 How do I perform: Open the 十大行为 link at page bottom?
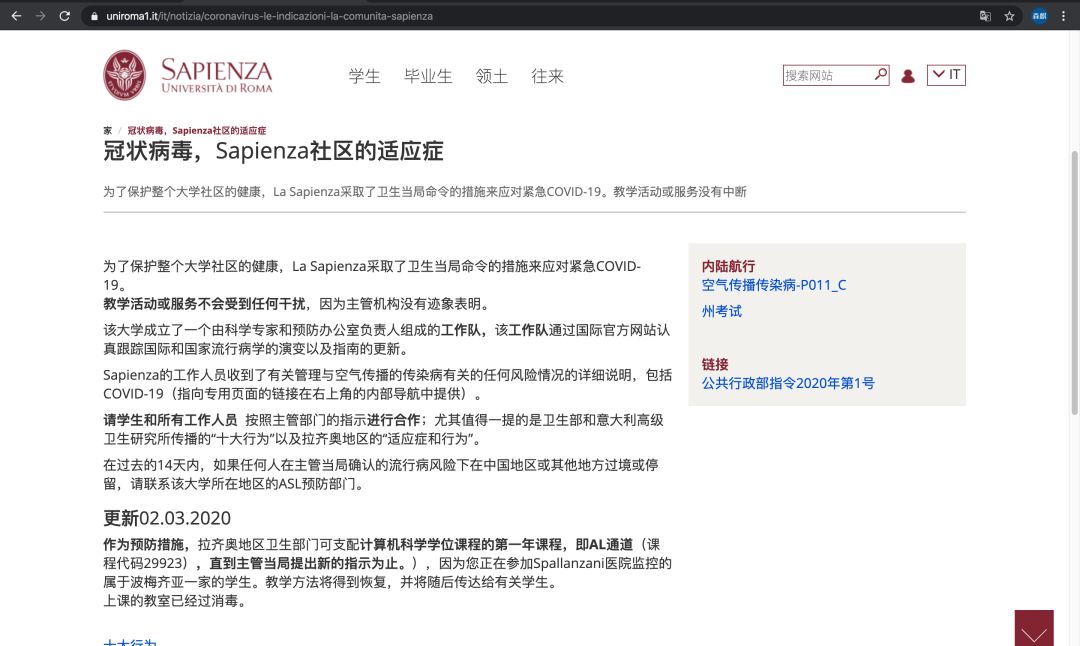pyautogui.click(x=130, y=642)
